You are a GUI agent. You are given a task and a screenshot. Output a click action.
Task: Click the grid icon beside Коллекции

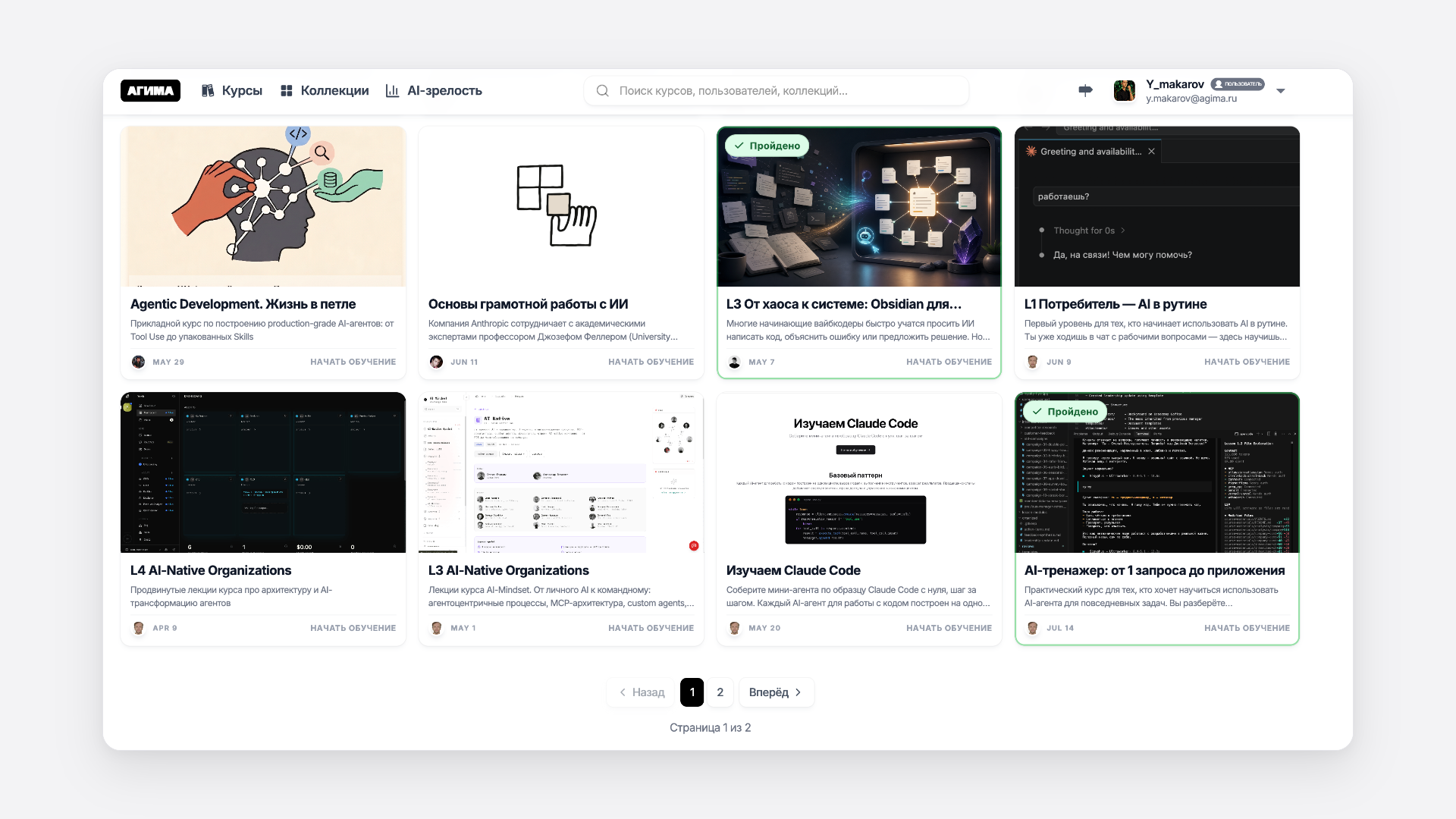[287, 90]
